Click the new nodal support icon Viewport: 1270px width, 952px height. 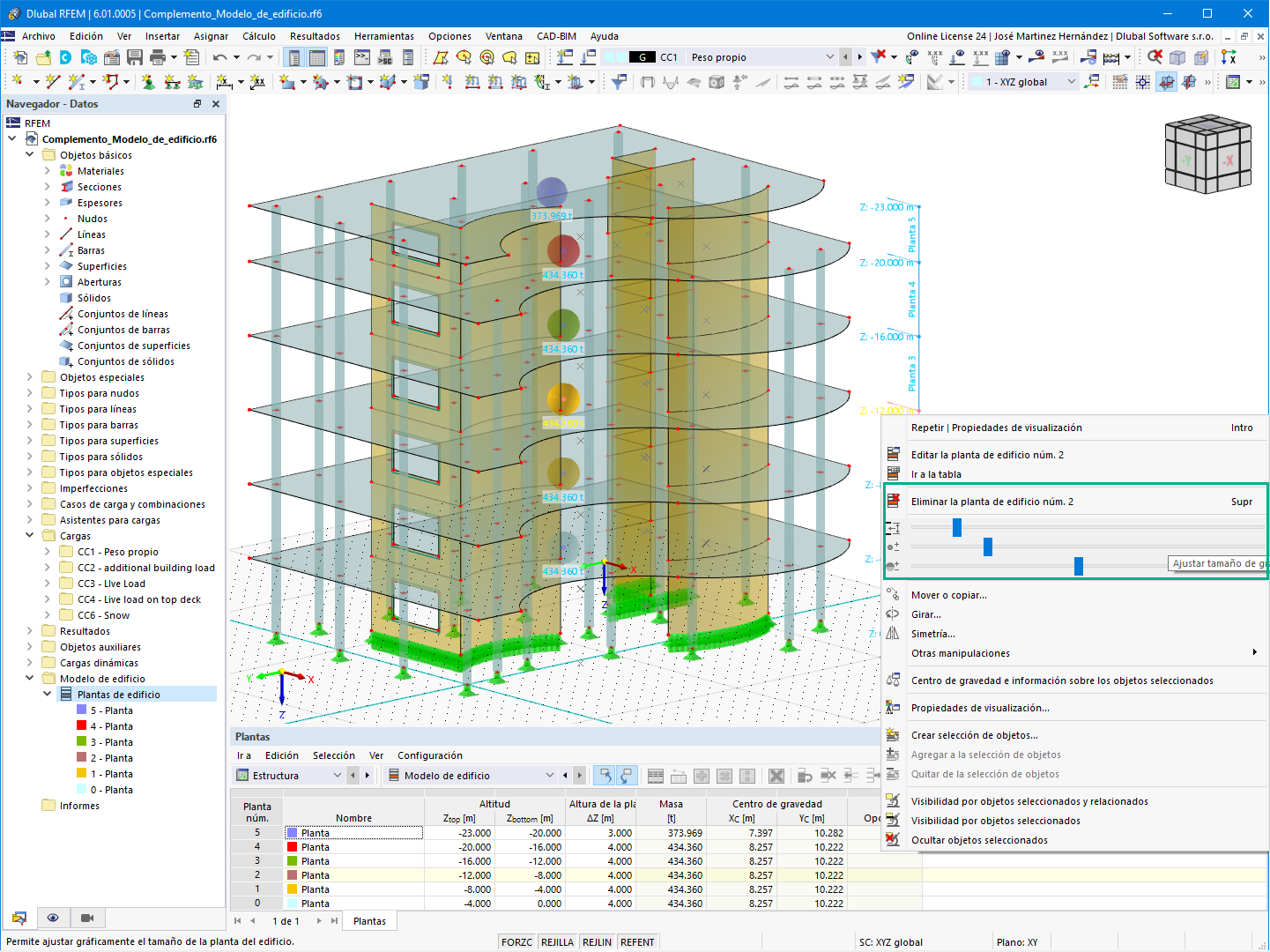pos(148,82)
